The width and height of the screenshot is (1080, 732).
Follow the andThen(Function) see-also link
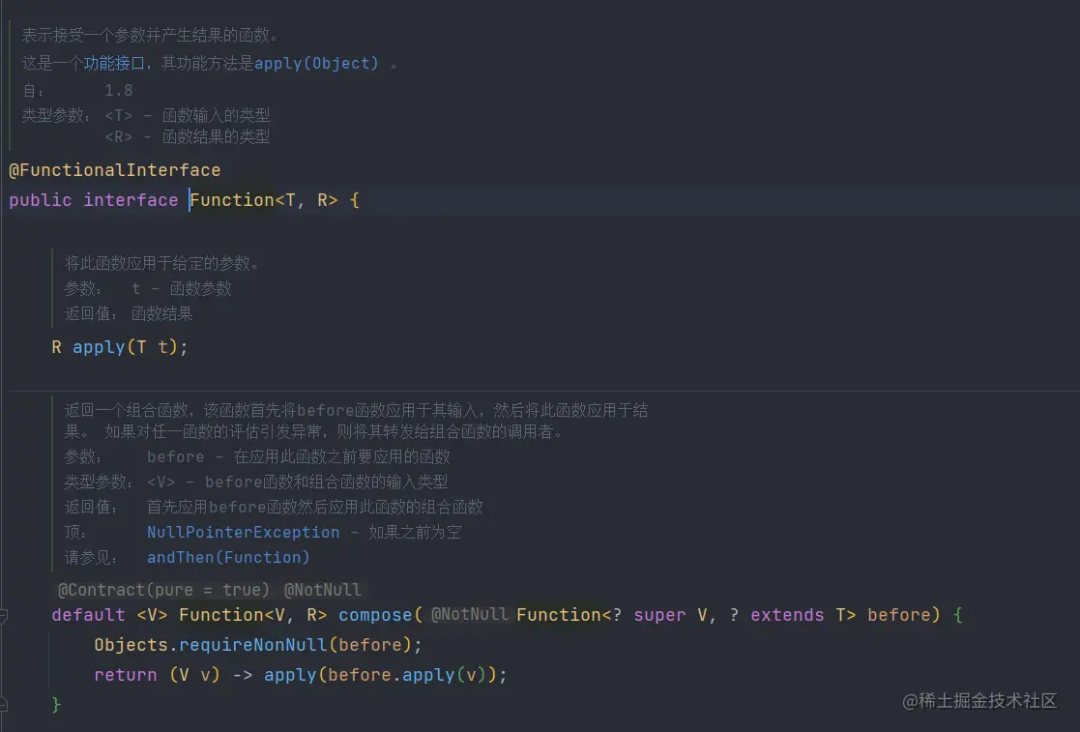pos(228,557)
